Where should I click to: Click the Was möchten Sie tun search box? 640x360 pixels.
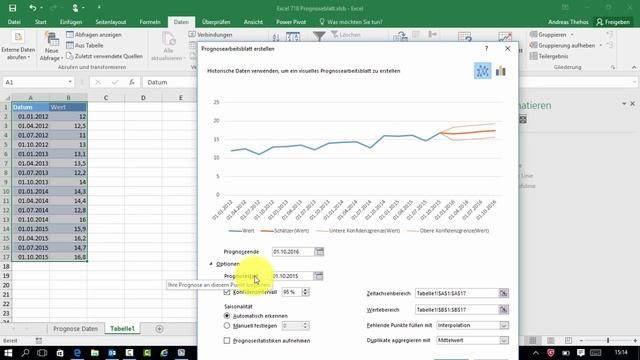(x=350, y=22)
